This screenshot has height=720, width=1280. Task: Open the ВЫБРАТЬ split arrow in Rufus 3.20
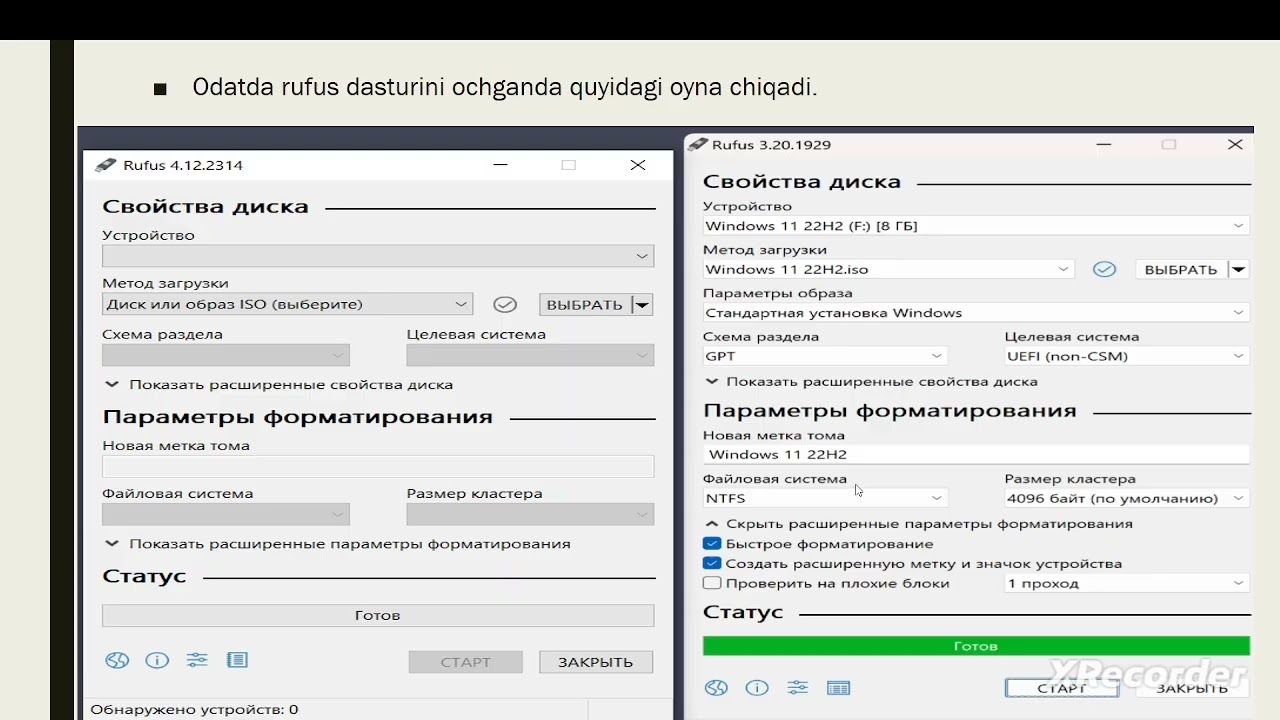point(1239,269)
